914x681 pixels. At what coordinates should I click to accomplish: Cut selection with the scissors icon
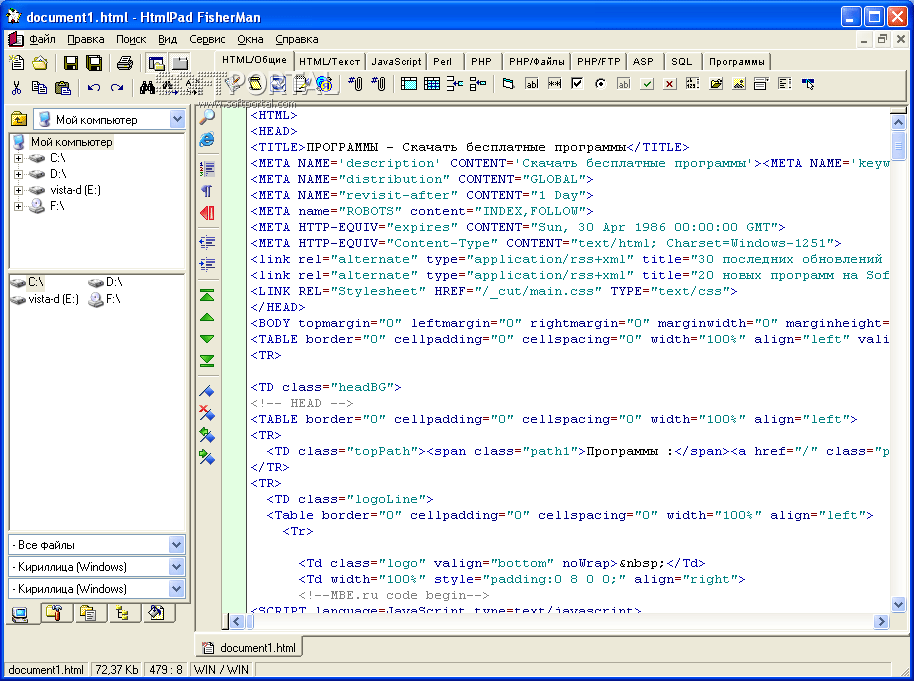click(16, 87)
